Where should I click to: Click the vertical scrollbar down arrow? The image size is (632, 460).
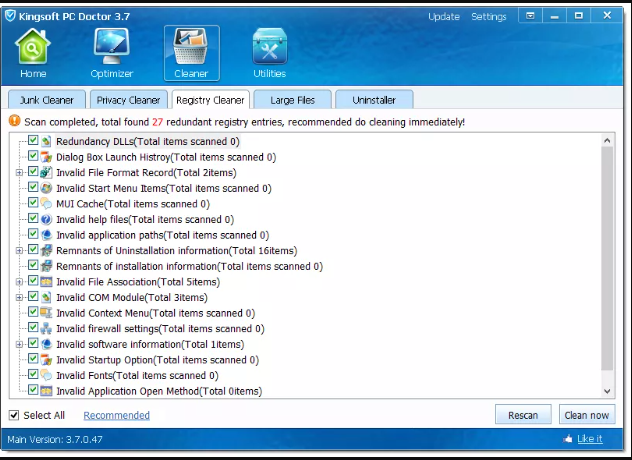pyautogui.click(x=607, y=391)
